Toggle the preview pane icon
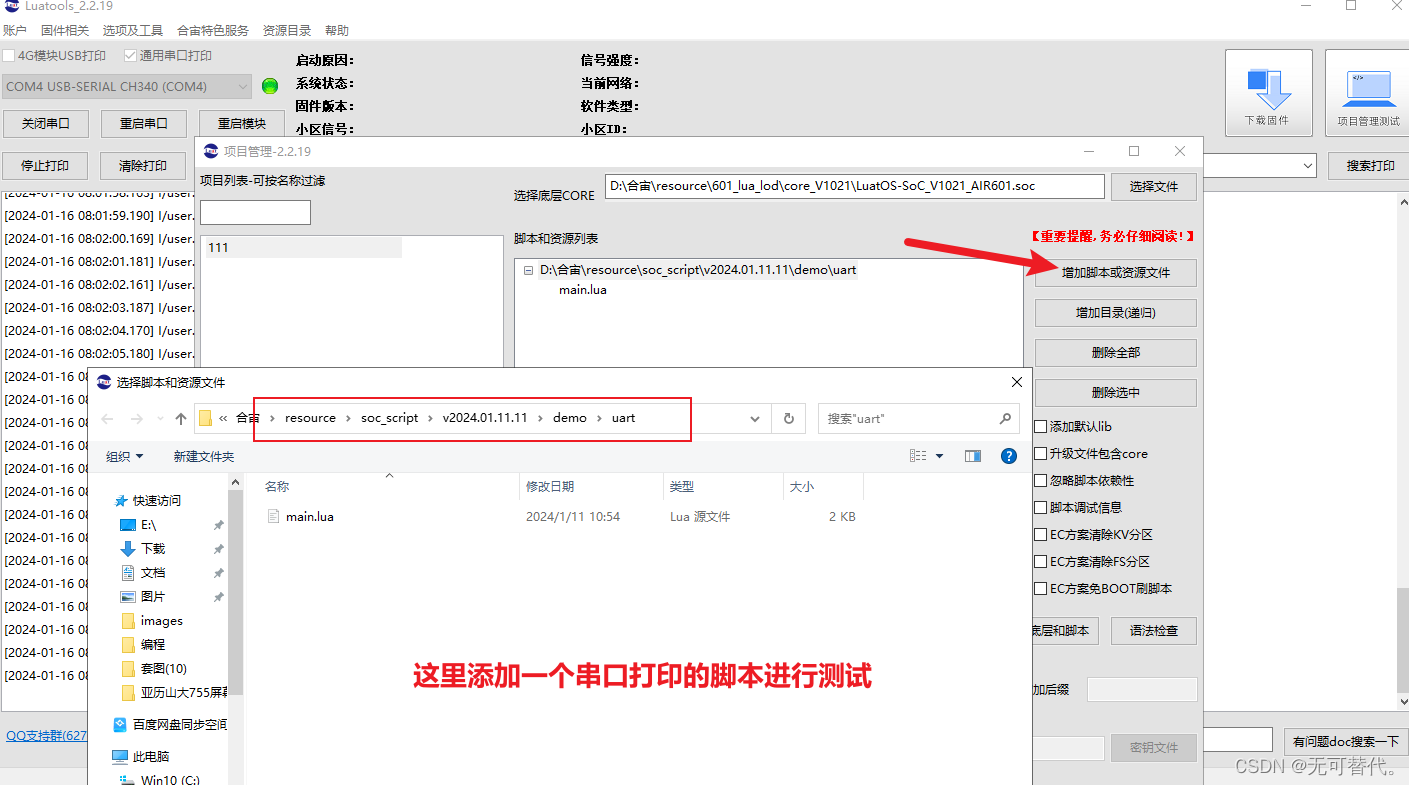 (973, 456)
